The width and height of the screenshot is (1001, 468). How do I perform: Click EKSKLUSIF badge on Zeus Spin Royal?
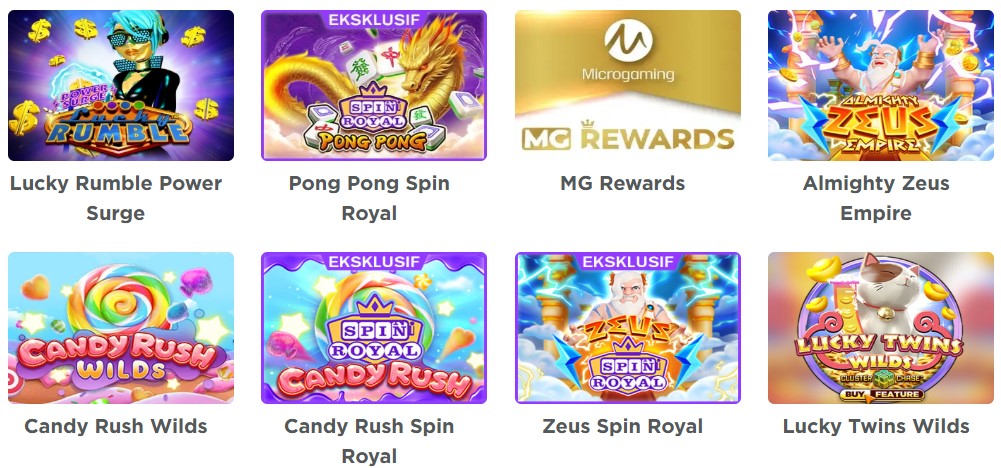click(x=628, y=262)
